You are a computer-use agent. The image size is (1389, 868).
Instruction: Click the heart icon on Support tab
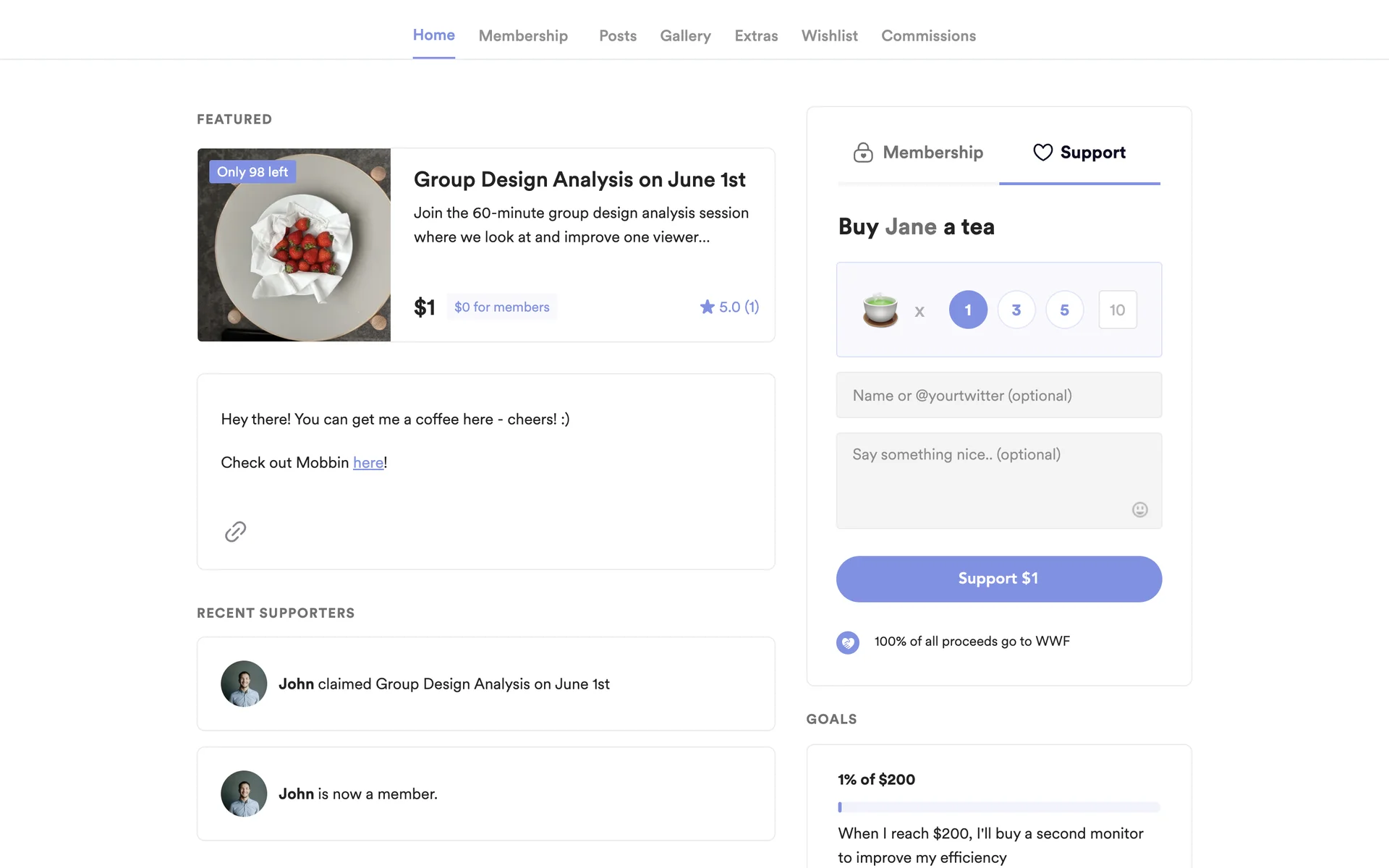1042,153
